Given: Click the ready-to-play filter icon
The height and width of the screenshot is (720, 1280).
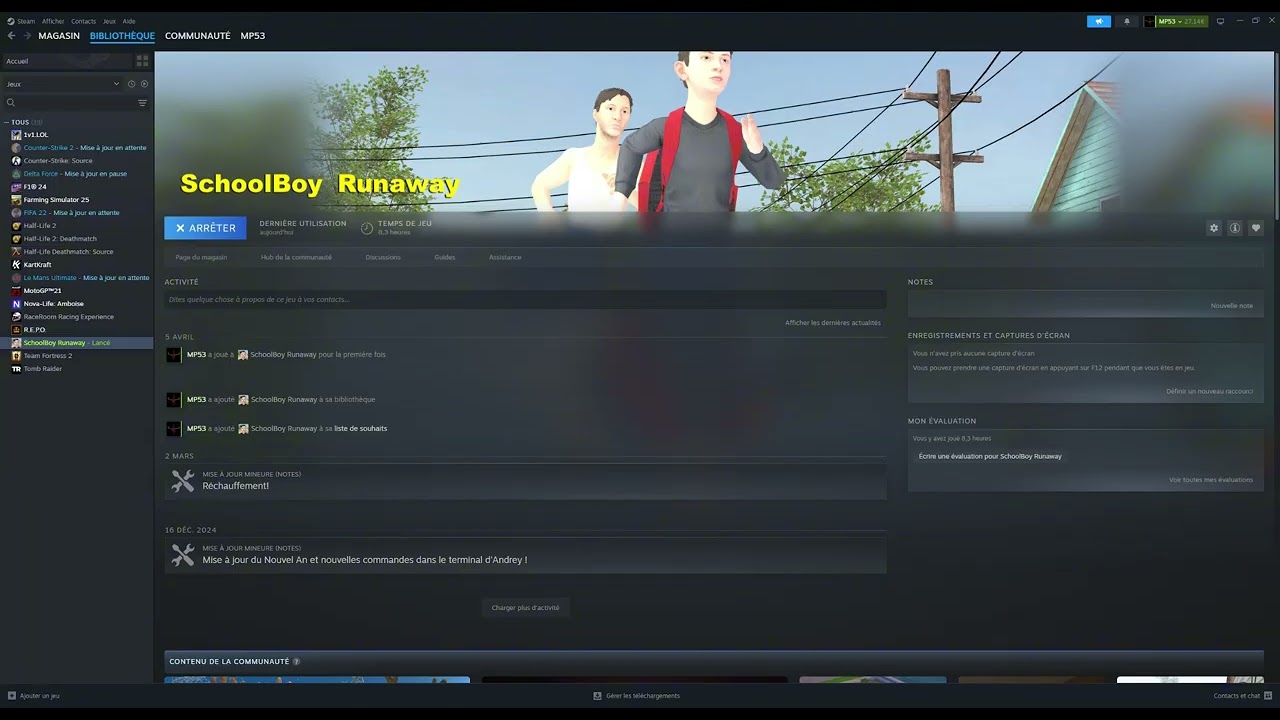Looking at the screenshot, I should click(144, 84).
